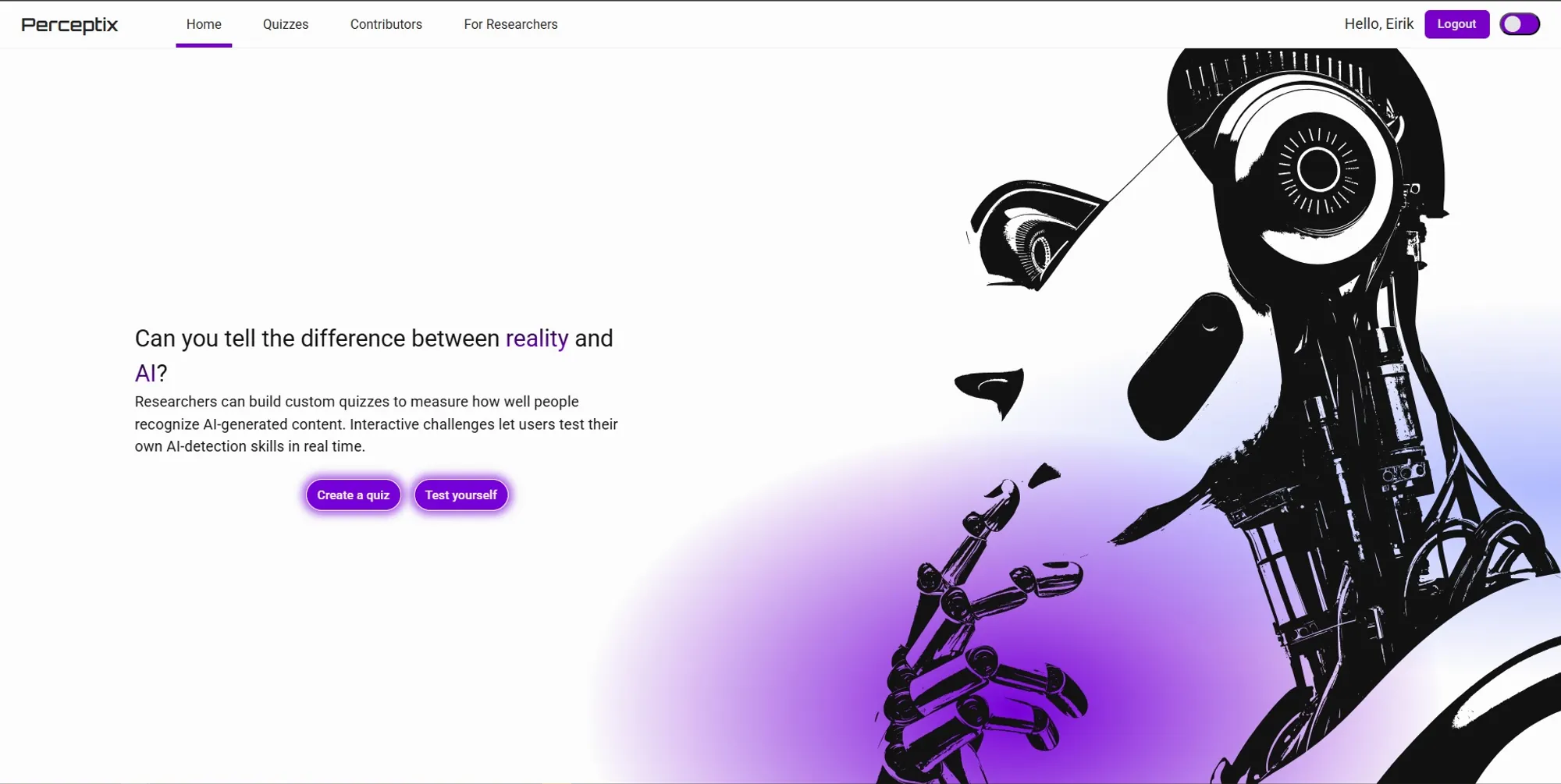Open the Contributors page

[386, 24]
